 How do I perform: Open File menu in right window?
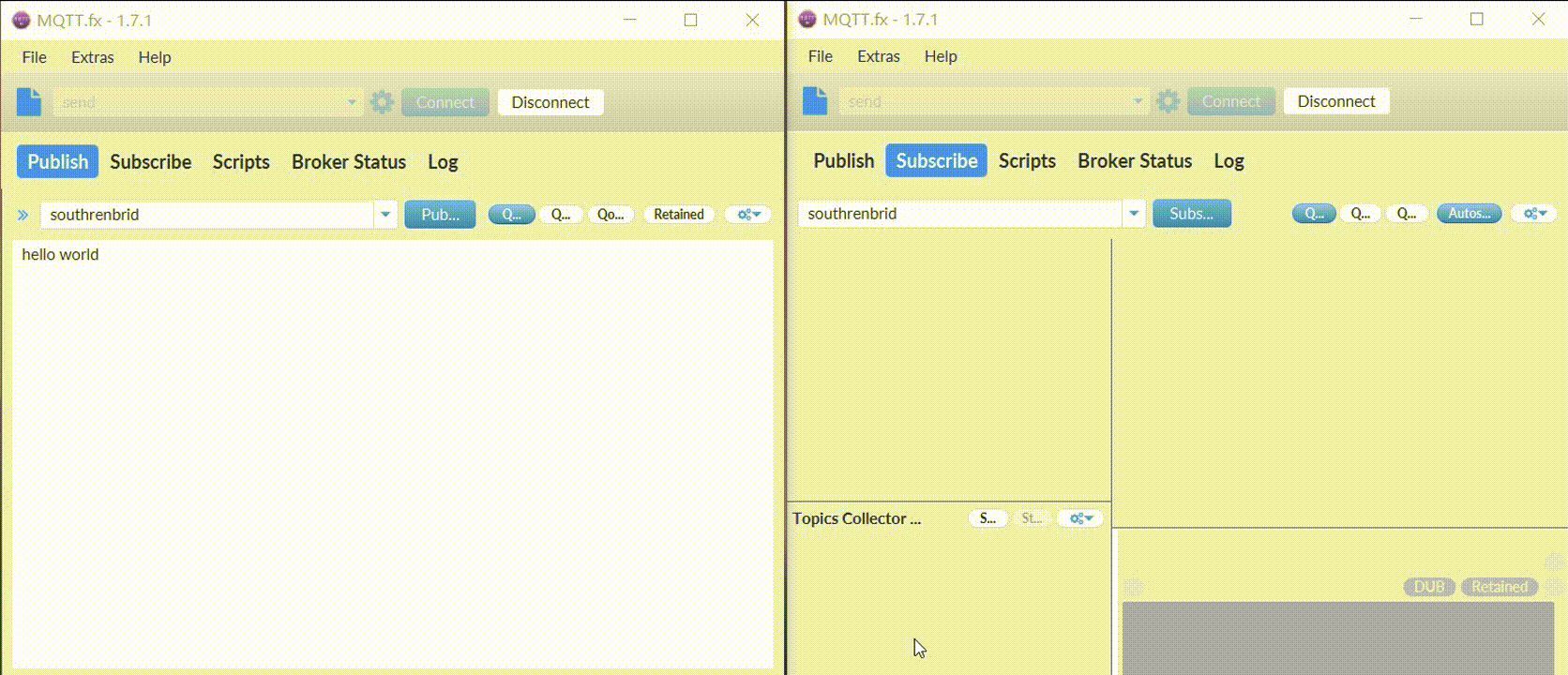(x=821, y=56)
